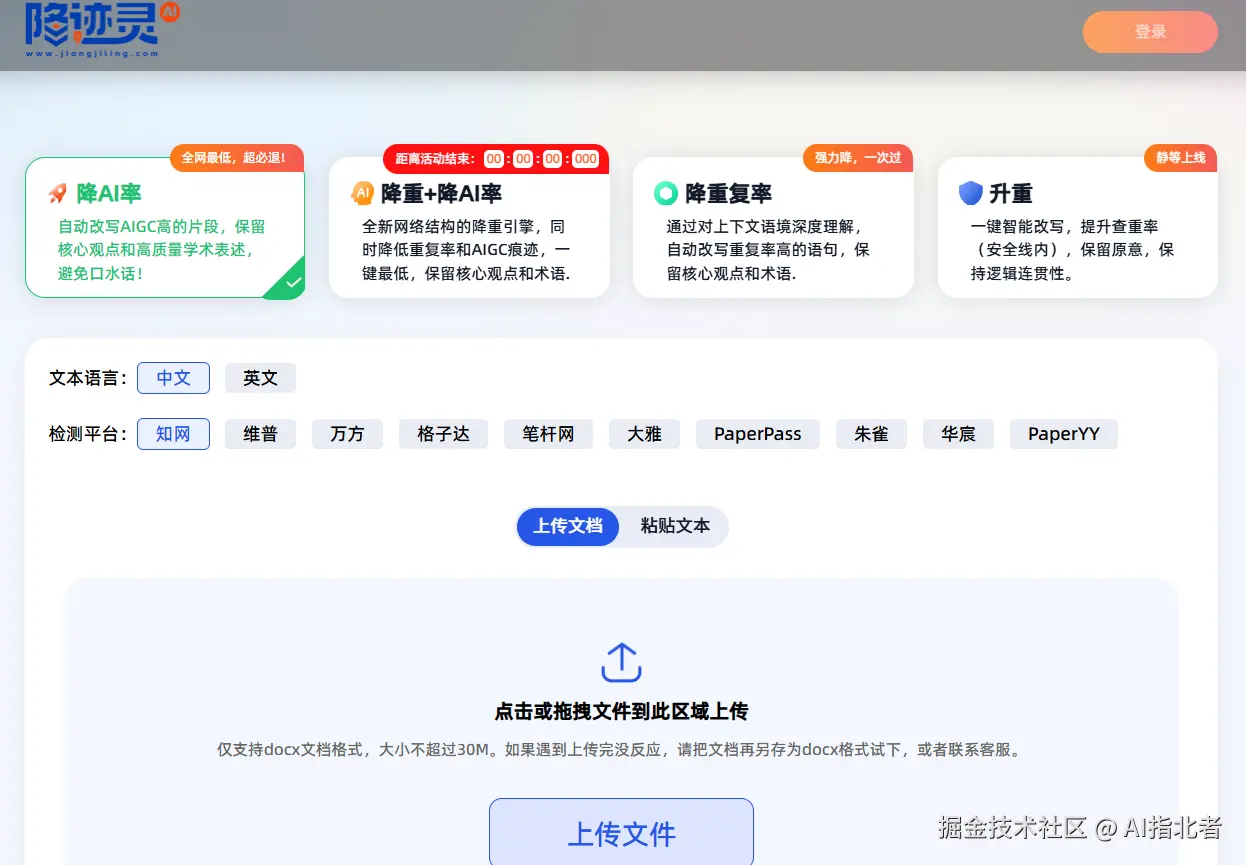Select 格子达 detection platform

(x=443, y=434)
